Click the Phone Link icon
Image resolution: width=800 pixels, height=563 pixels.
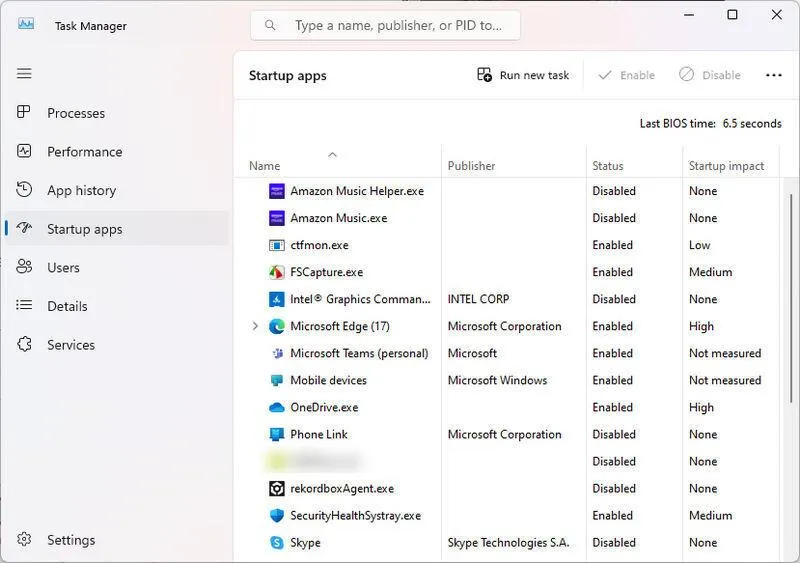point(277,434)
